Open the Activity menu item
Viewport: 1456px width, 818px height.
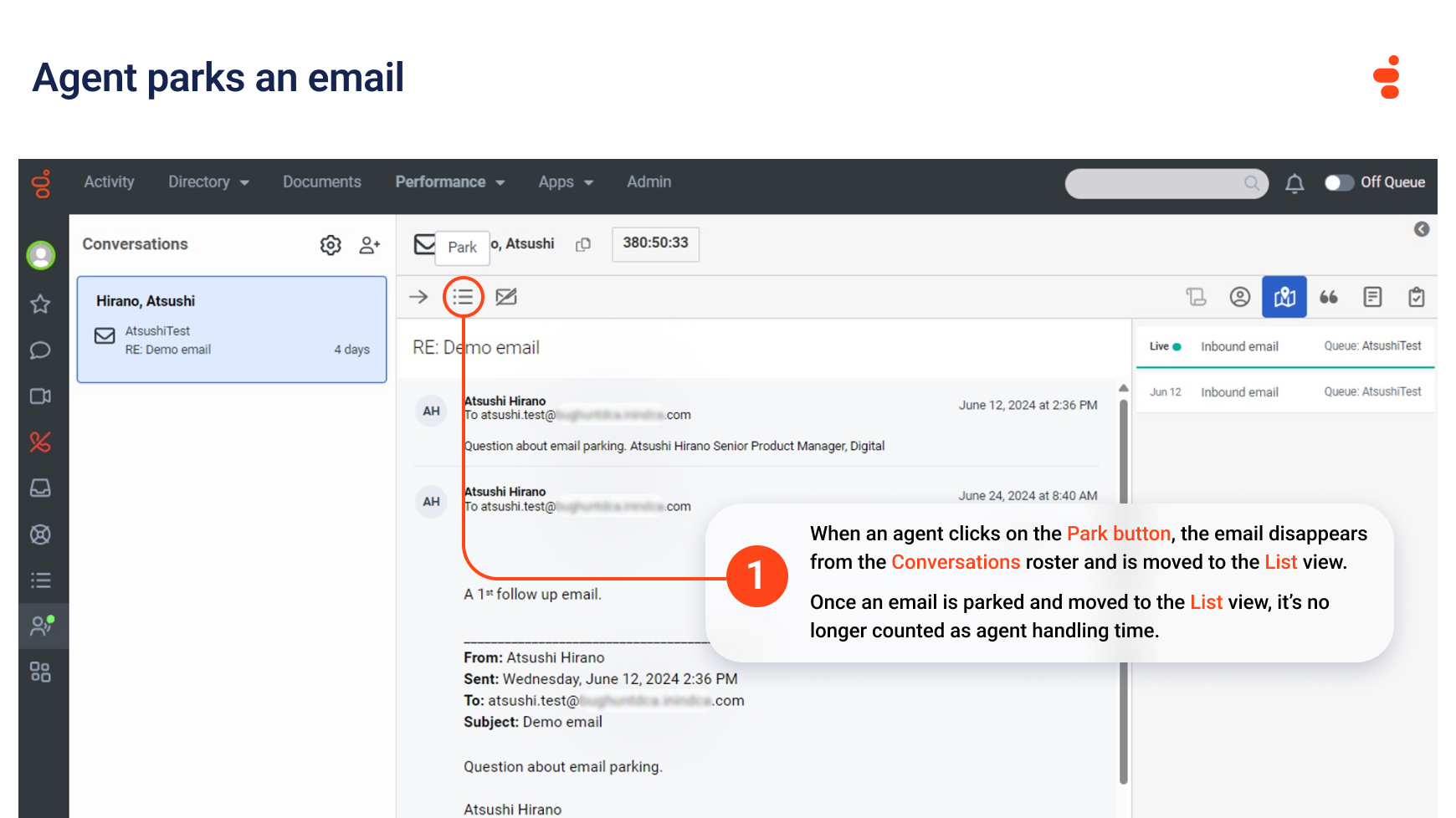pos(109,182)
